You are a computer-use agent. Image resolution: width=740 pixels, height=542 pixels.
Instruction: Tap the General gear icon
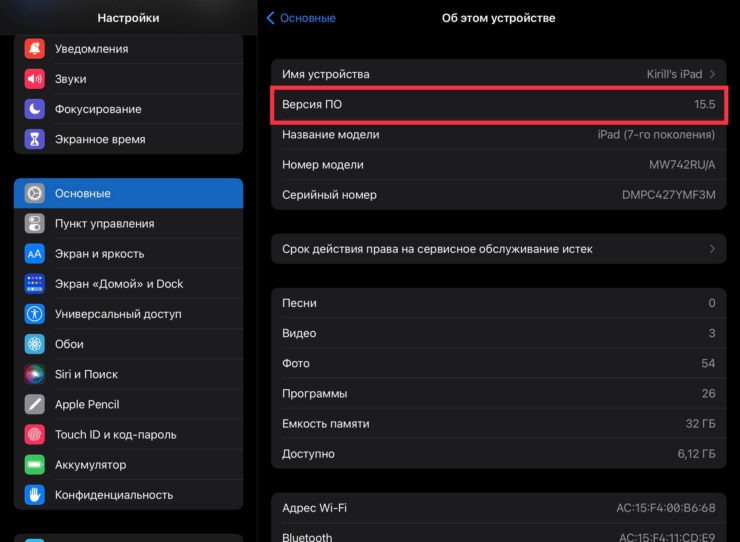tap(34, 193)
